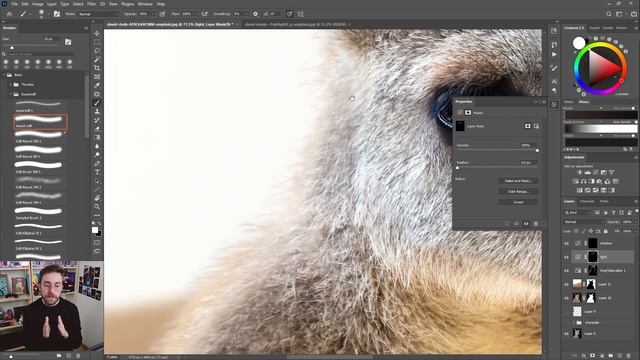
Task: Open brush settings panel icon in options bar
Action: click(57, 14)
